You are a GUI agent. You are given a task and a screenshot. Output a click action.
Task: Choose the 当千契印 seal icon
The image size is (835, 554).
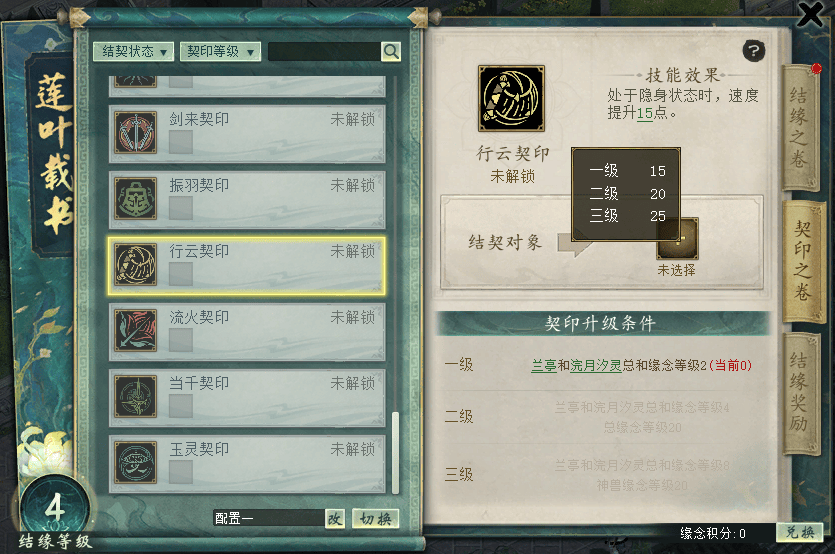135,397
